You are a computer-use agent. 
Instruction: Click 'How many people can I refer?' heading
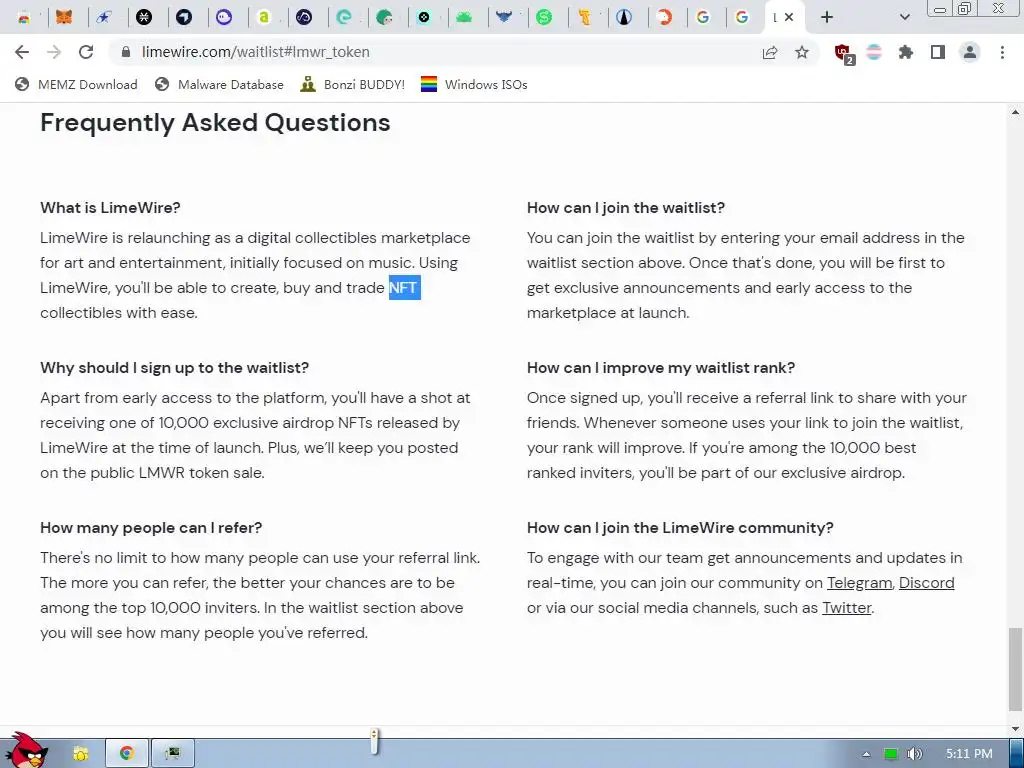click(151, 528)
